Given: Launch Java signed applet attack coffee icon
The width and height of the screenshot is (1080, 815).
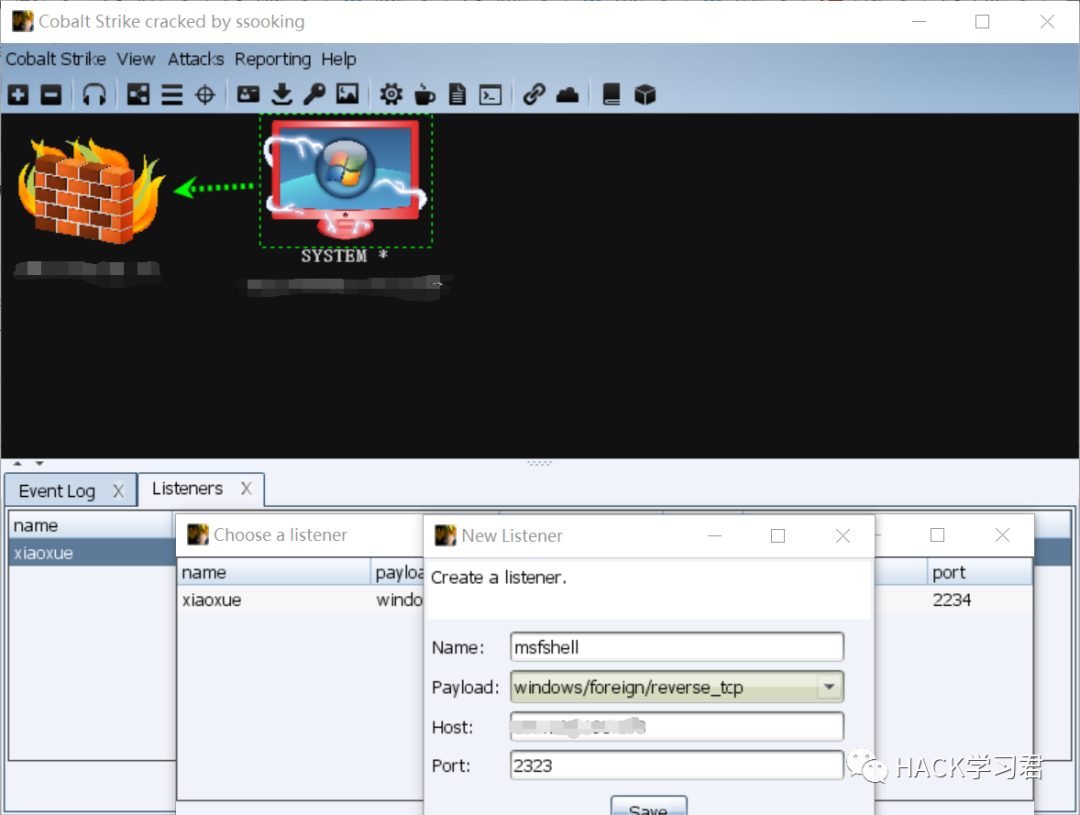Looking at the screenshot, I should 424,94.
